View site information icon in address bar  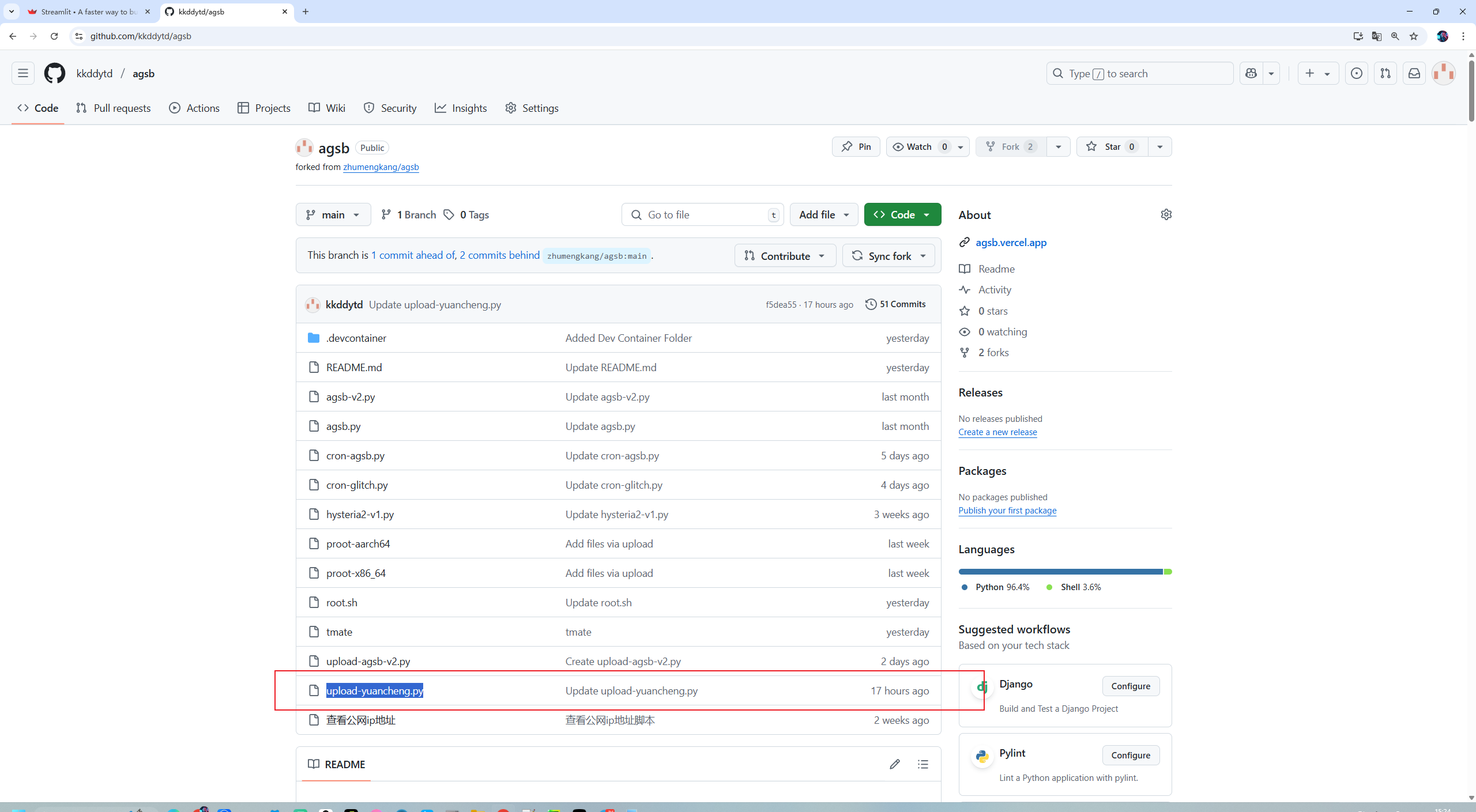(79, 36)
